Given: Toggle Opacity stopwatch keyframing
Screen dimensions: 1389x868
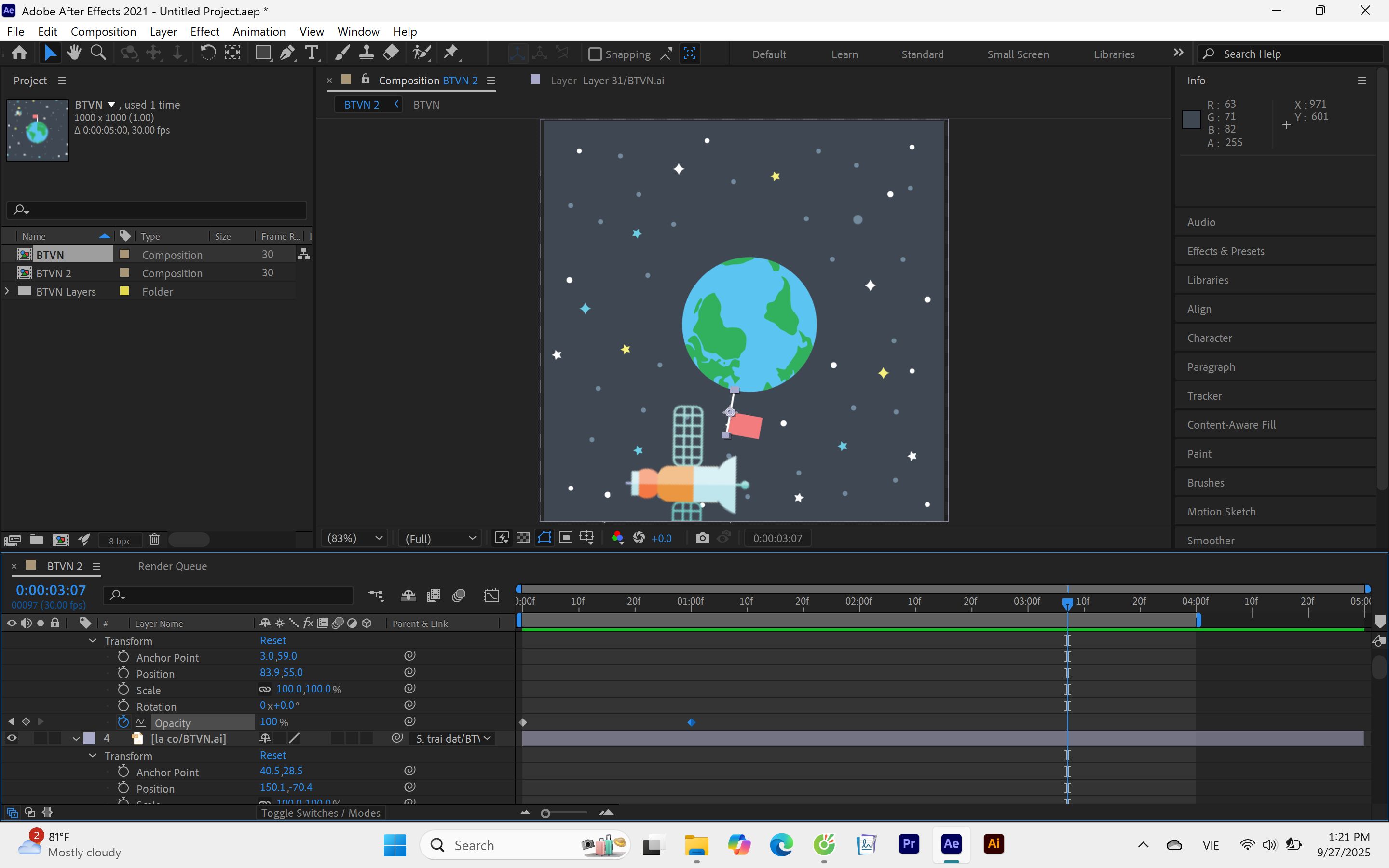Looking at the screenshot, I should (123, 722).
